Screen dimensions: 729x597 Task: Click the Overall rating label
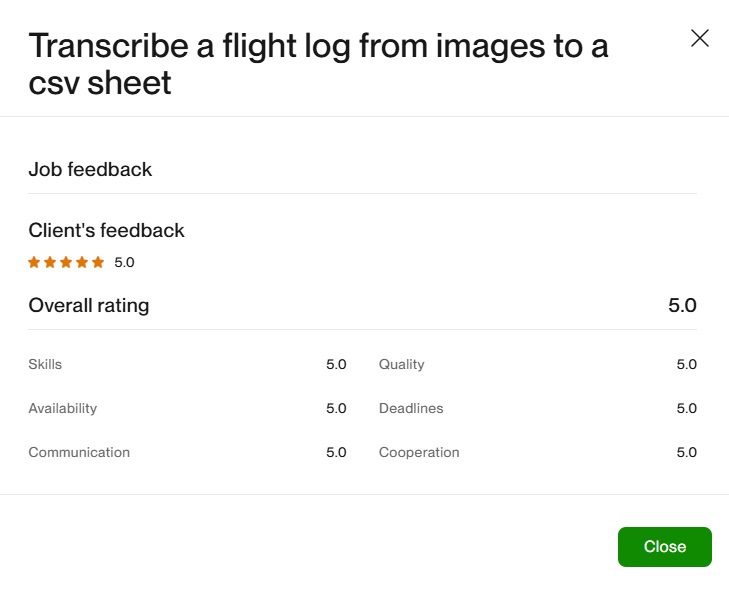coord(88,305)
